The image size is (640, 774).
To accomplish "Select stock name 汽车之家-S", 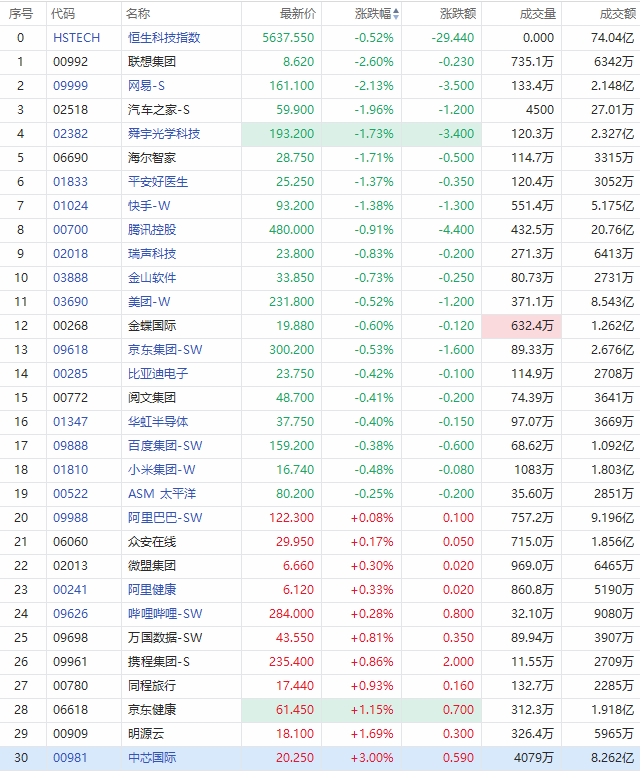I will tap(159, 110).
